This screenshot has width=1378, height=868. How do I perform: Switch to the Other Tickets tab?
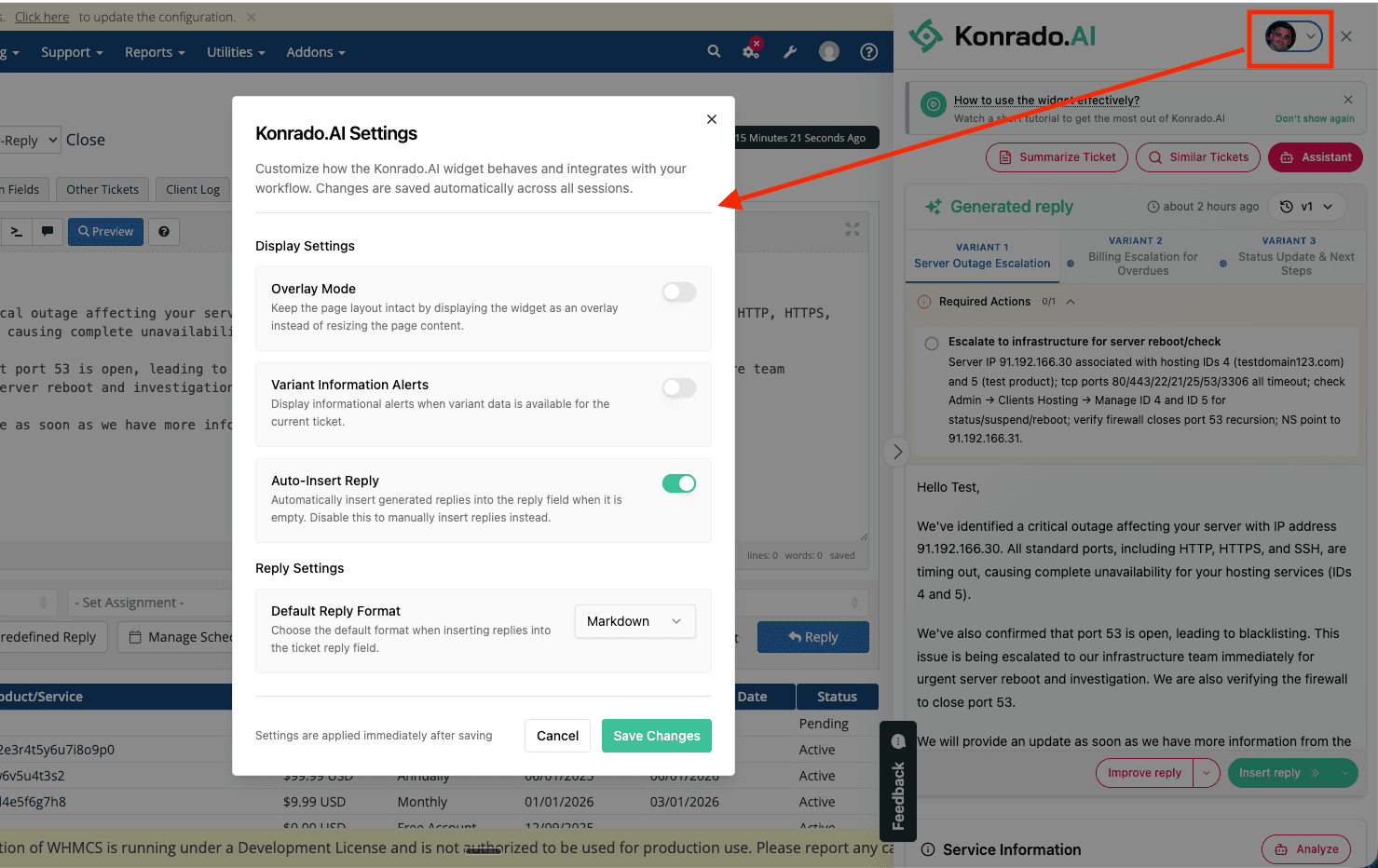102,189
